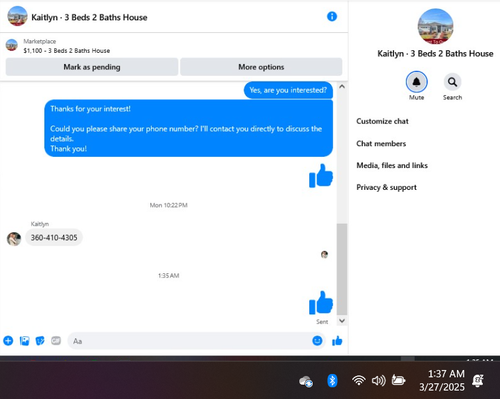
Task: Open the emoji picker in message box
Action: (317, 341)
